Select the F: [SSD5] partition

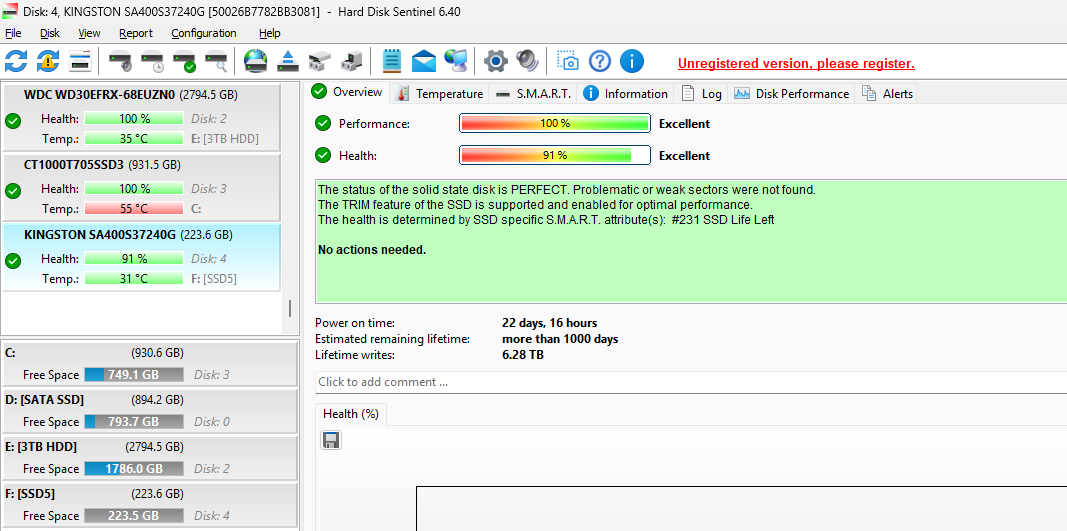149,504
